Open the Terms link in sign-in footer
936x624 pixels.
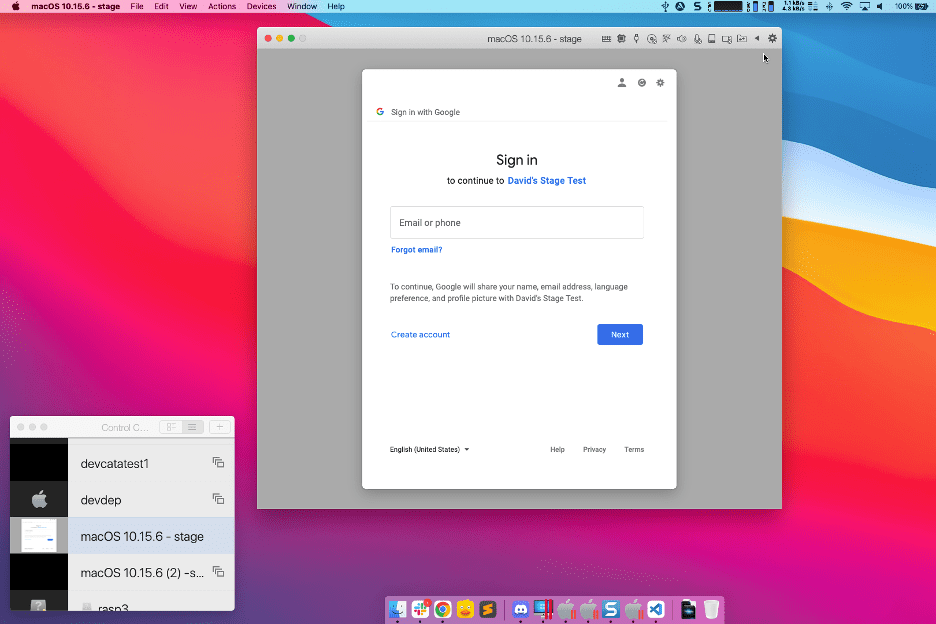point(634,450)
